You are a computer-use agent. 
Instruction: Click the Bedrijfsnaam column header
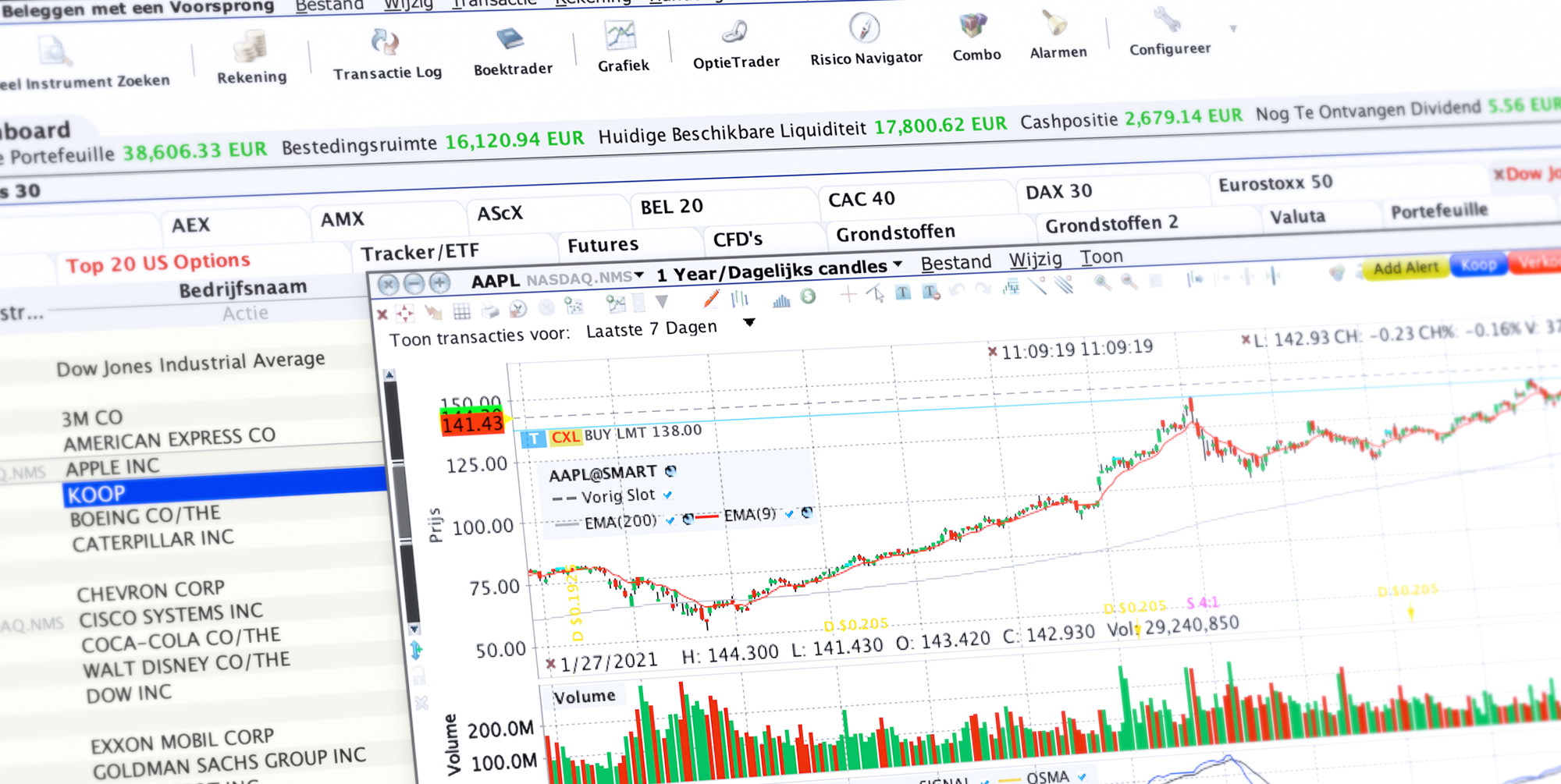[243, 289]
